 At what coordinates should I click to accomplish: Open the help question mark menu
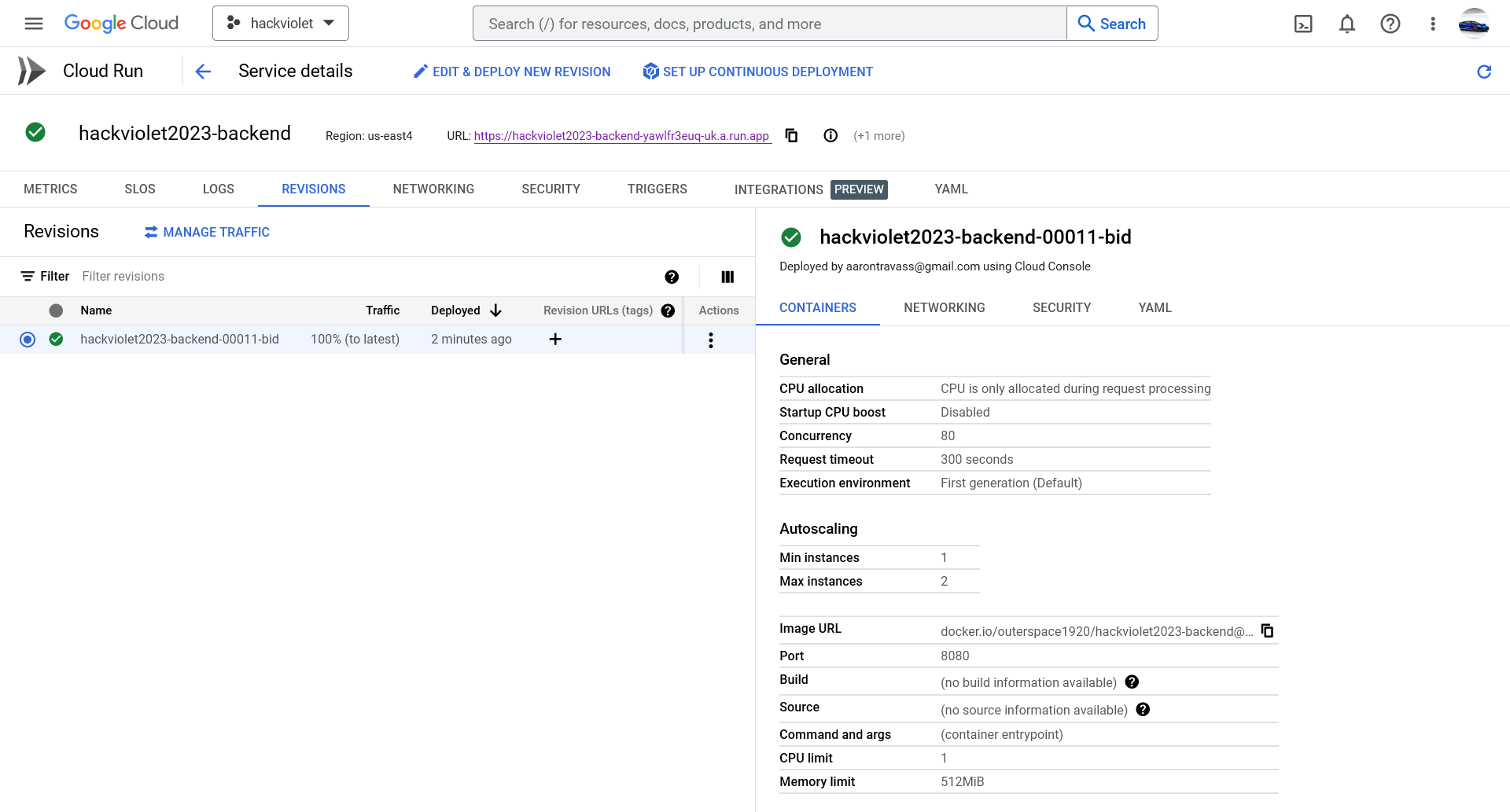(x=1390, y=24)
